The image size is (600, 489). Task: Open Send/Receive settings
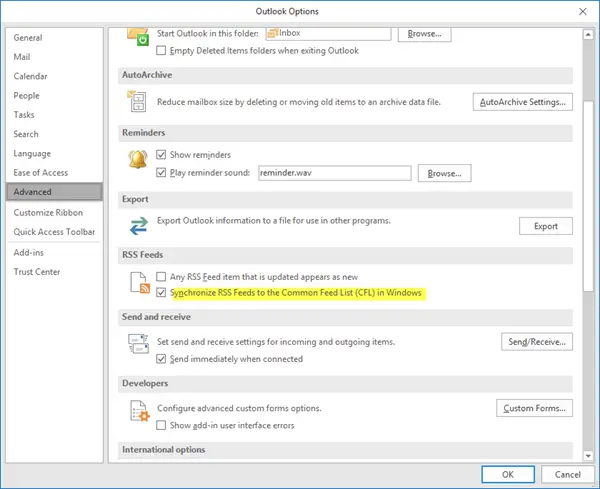click(x=537, y=342)
